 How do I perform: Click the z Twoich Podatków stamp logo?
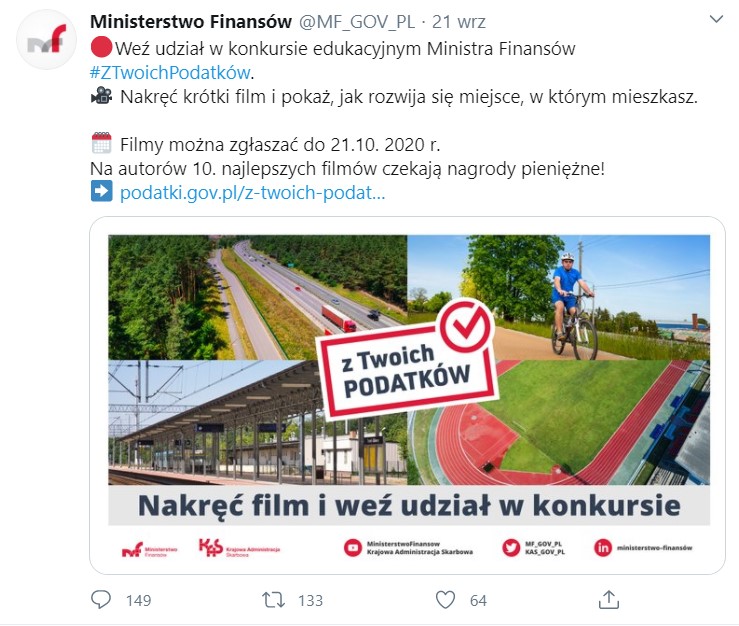(x=406, y=361)
